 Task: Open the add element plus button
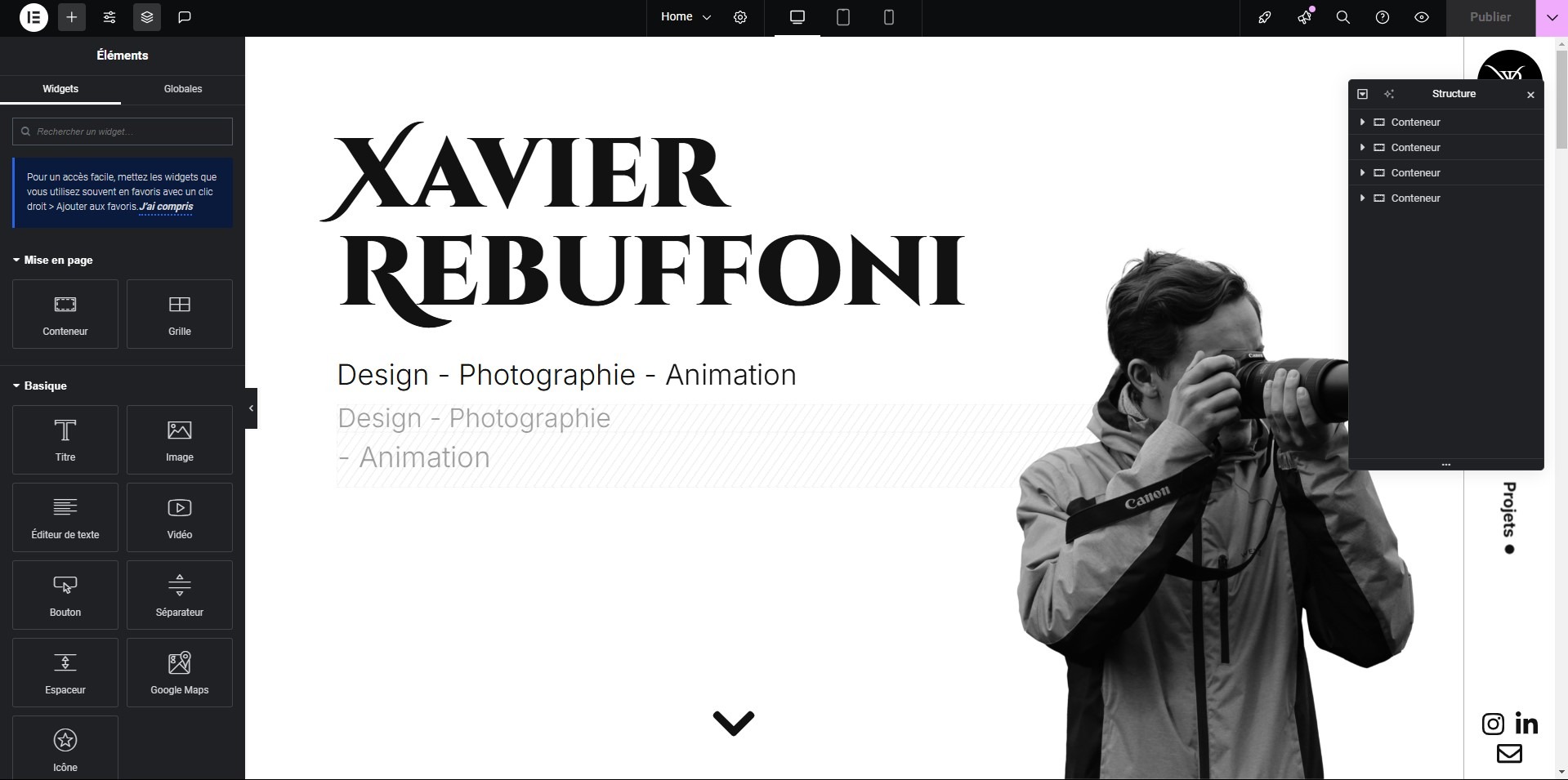coord(72,17)
